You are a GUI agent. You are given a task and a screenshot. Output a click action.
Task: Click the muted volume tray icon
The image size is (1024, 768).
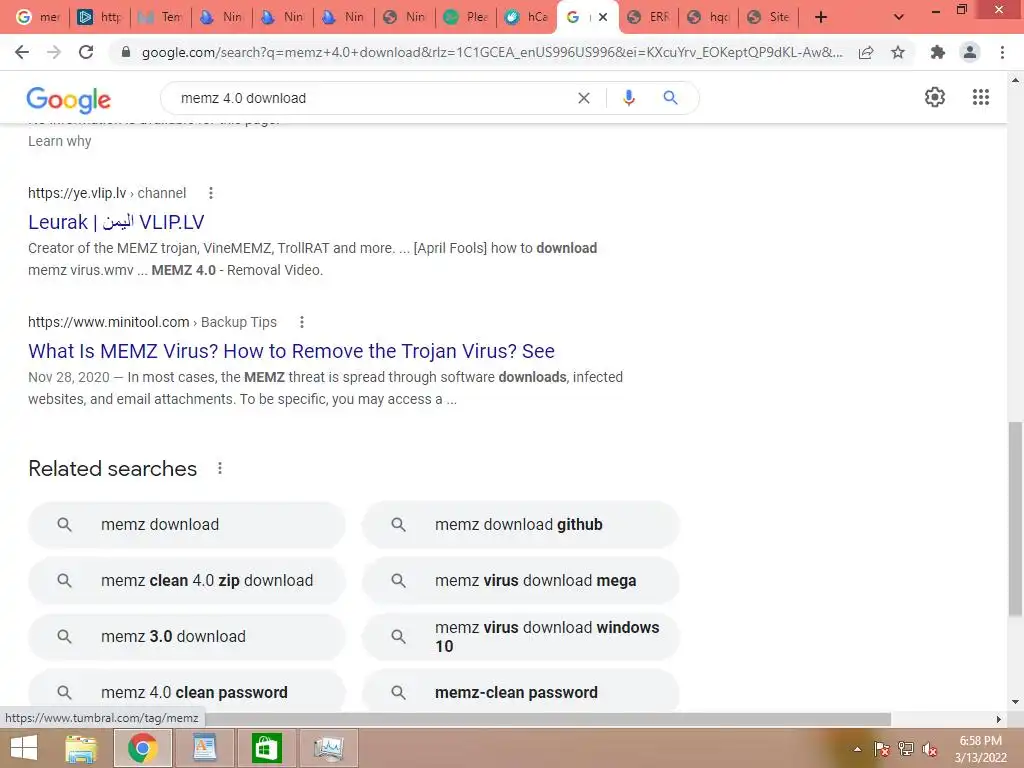pyautogui.click(x=930, y=749)
